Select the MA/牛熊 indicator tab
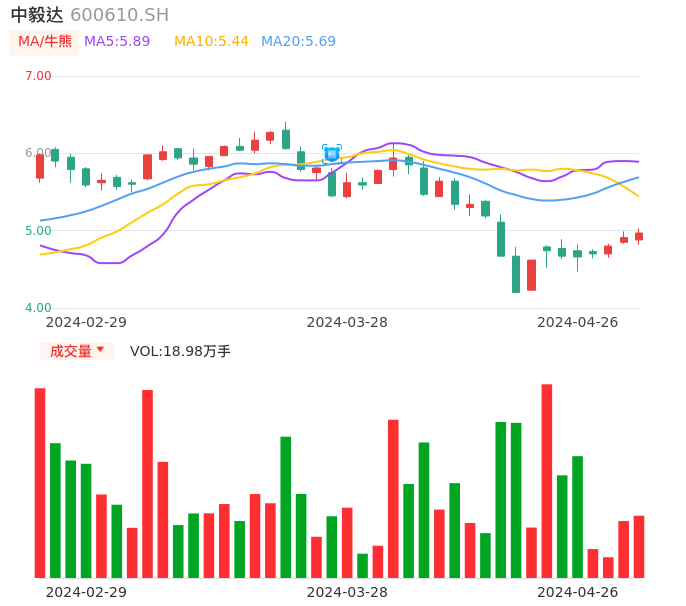 click(x=45, y=42)
